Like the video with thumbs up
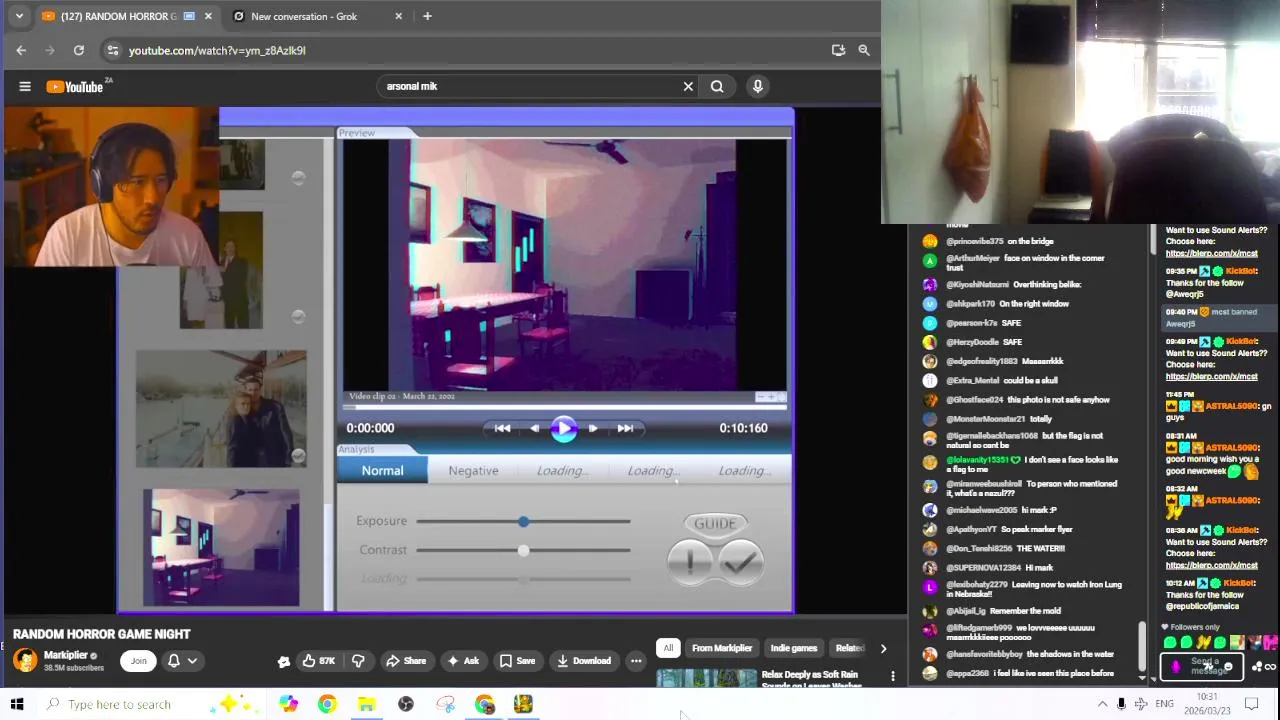The image size is (1280, 720). [319, 661]
